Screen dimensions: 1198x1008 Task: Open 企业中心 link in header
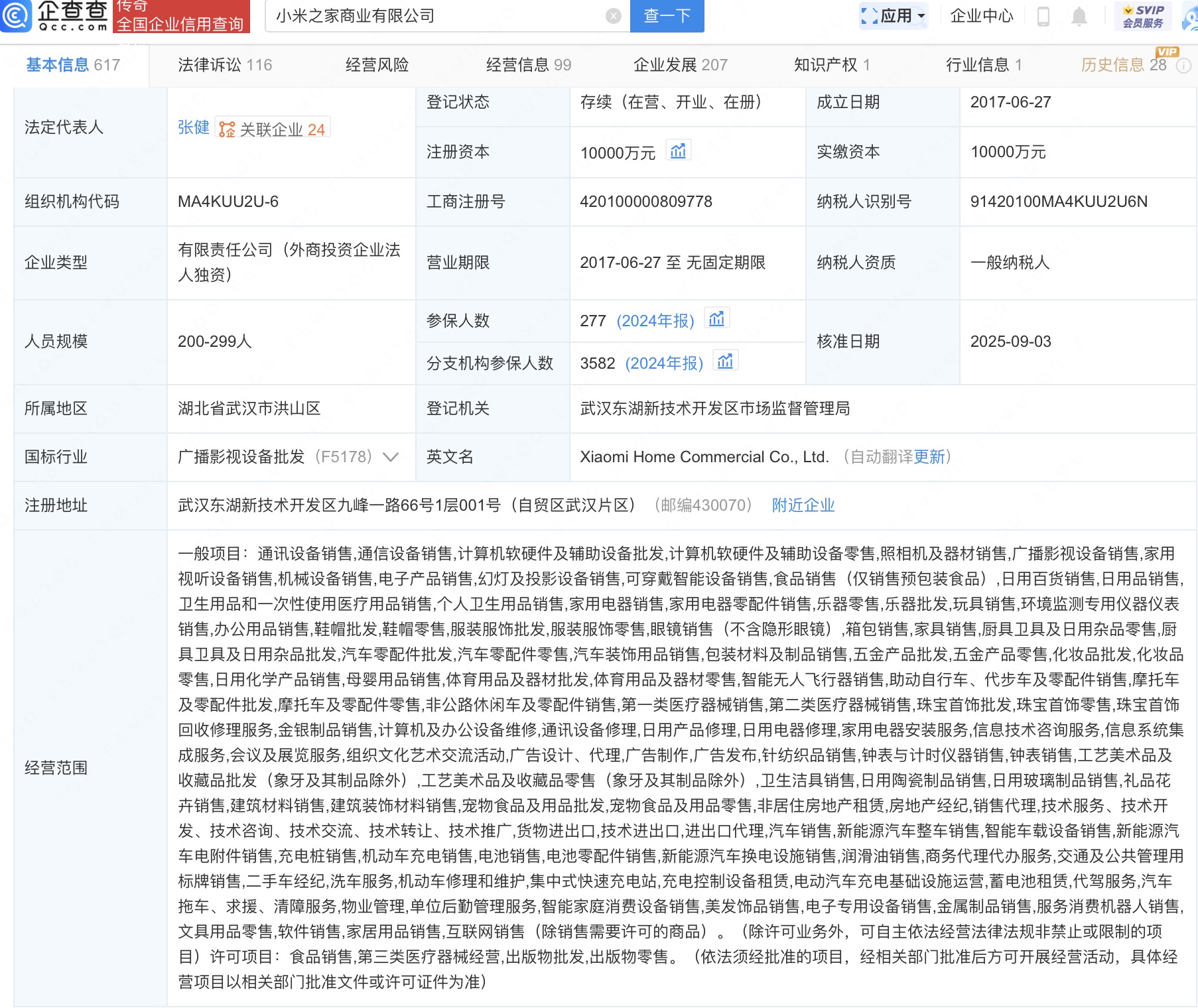(x=982, y=16)
